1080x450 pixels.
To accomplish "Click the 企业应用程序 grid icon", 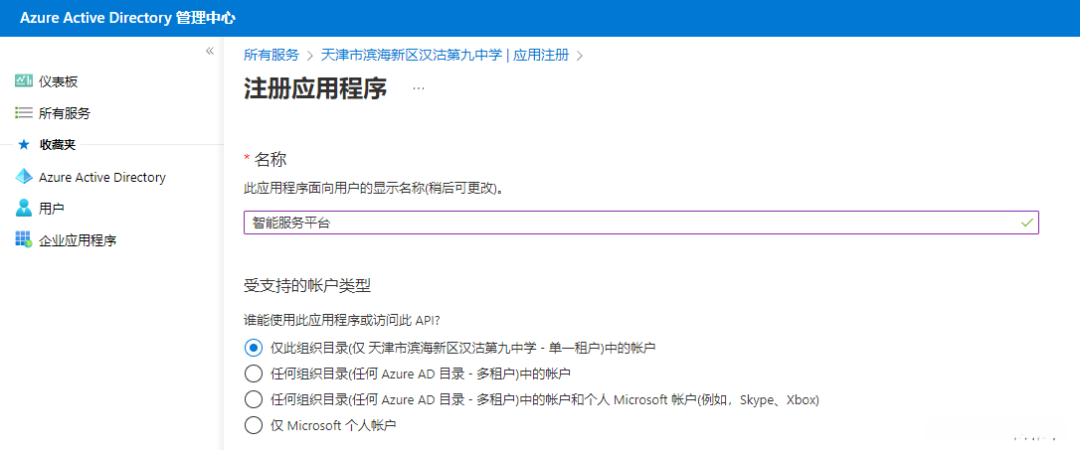I will tap(23, 240).
